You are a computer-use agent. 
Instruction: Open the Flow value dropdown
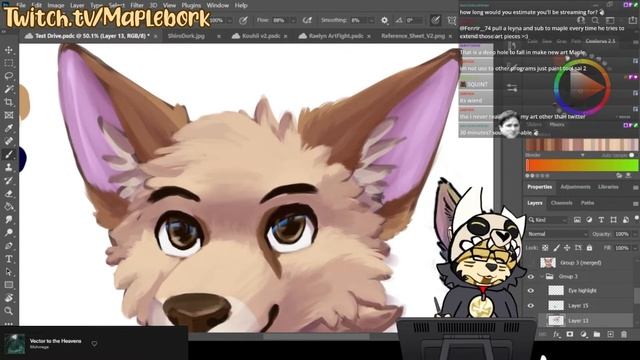click(293, 20)
